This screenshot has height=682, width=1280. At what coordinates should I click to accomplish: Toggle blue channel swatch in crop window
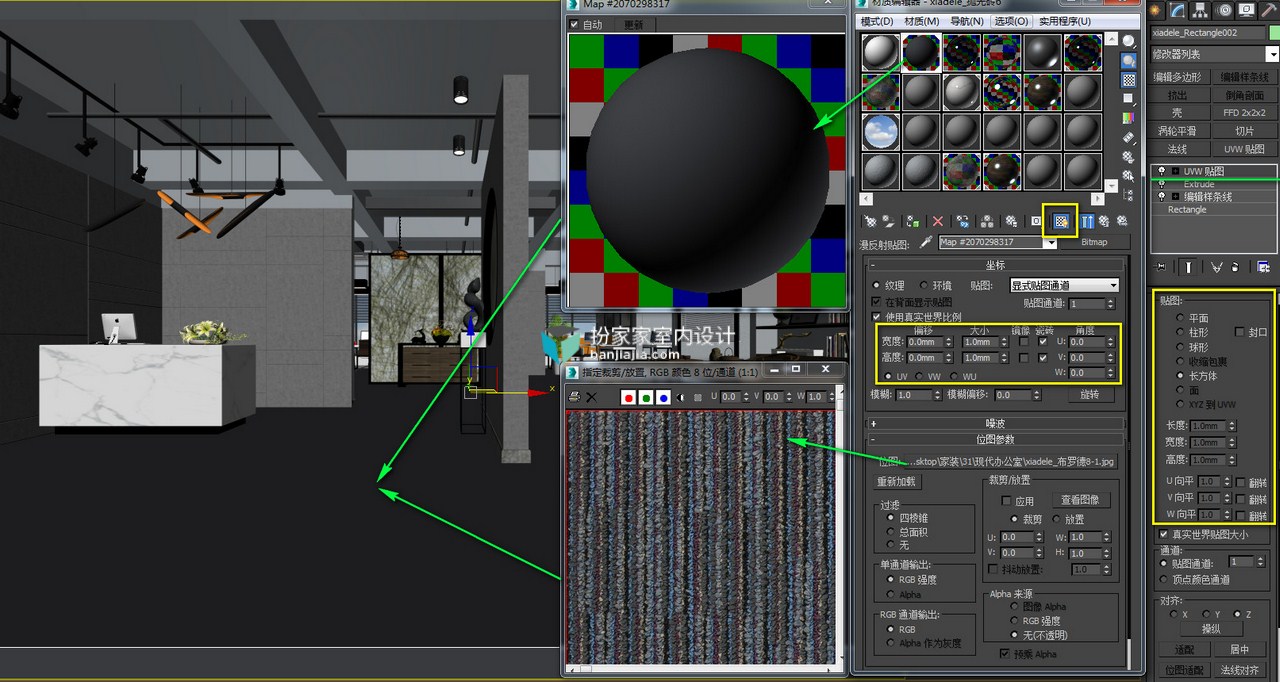pos(662,397)
